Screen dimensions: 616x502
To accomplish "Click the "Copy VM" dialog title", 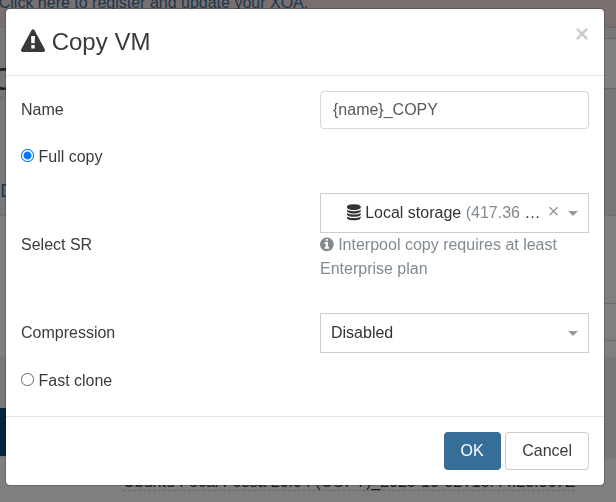I will pyautogui.click(x=101, y=42).
